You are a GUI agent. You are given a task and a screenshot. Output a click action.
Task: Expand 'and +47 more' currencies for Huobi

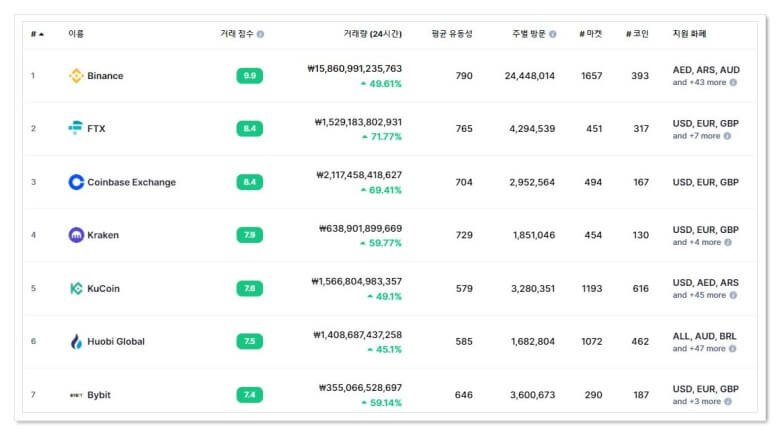click(699, 349)
